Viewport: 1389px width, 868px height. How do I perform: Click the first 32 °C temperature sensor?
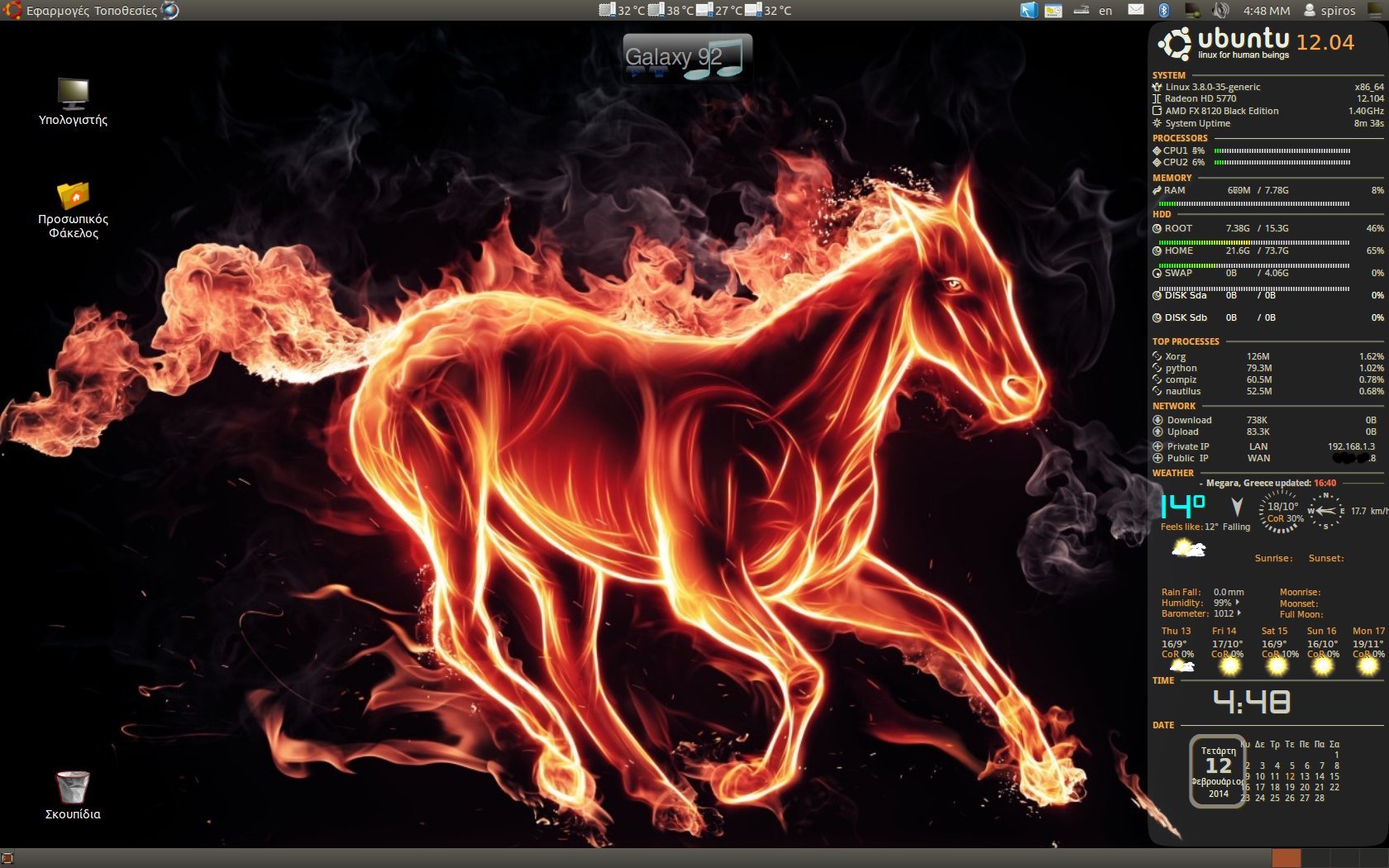(622, 11)
